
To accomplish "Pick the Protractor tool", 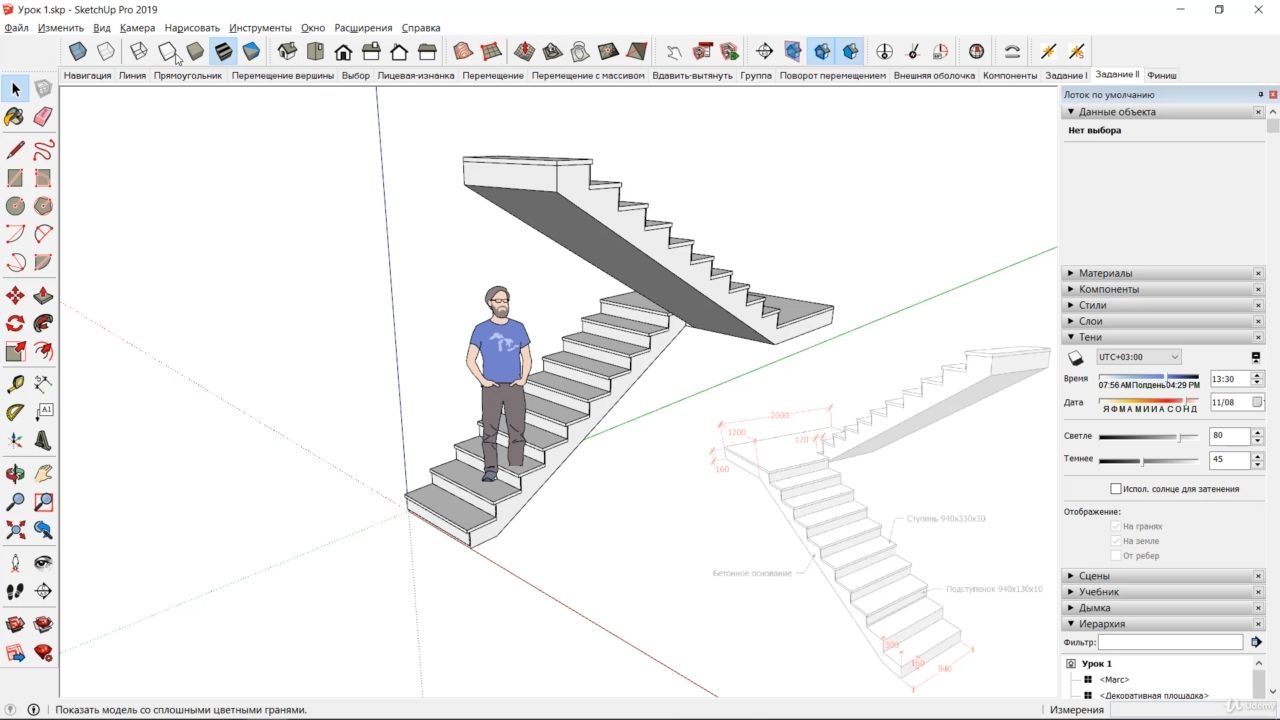I will pyautogui.click(x=15, y=412).
